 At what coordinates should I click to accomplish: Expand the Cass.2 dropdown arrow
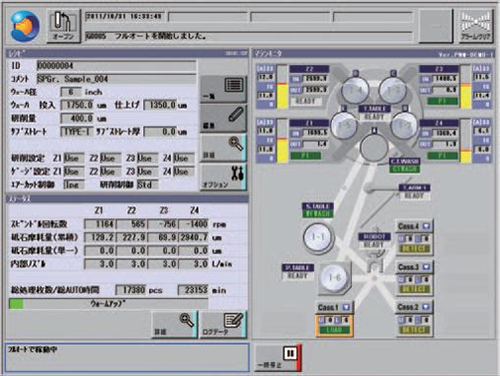click(426, 307)
